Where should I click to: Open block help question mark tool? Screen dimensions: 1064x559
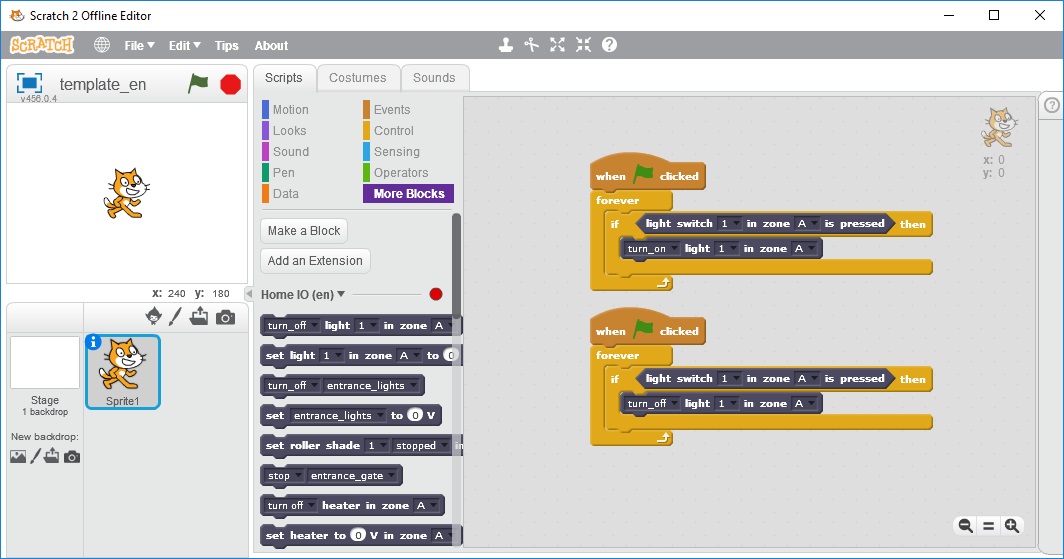click(x=609, y=45)
